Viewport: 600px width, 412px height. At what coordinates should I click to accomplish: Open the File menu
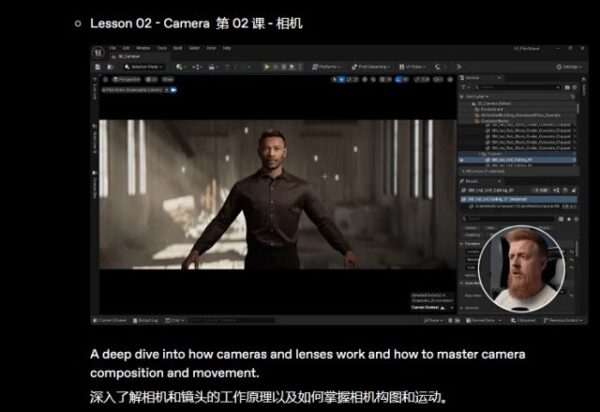(x=114, y=47)
